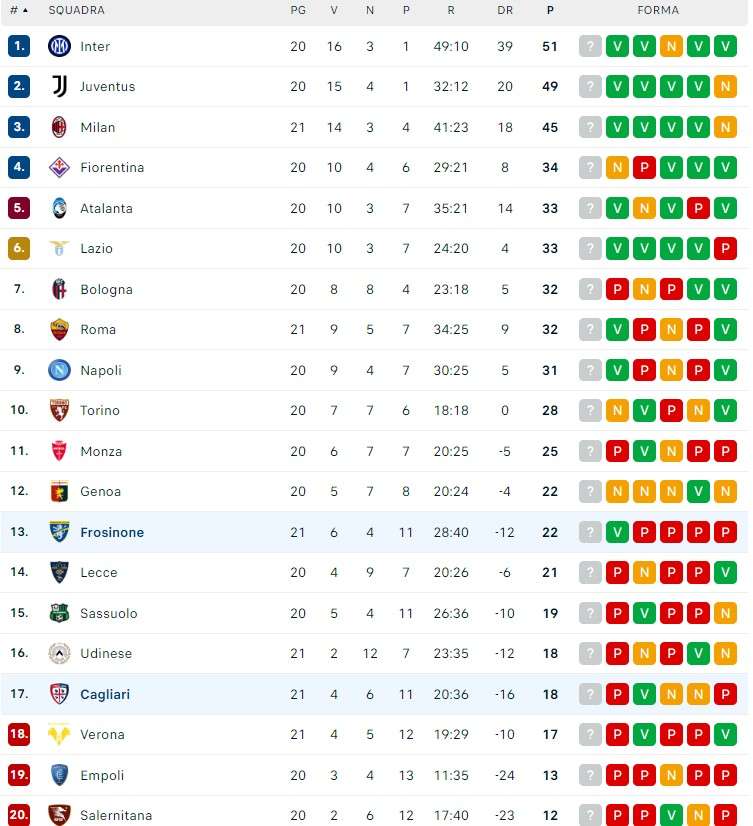Image resolution: width=753 pixels, height=826 pixels.
Task: Click Inter's gray question mark form badge
Action: tap(591, 46)
